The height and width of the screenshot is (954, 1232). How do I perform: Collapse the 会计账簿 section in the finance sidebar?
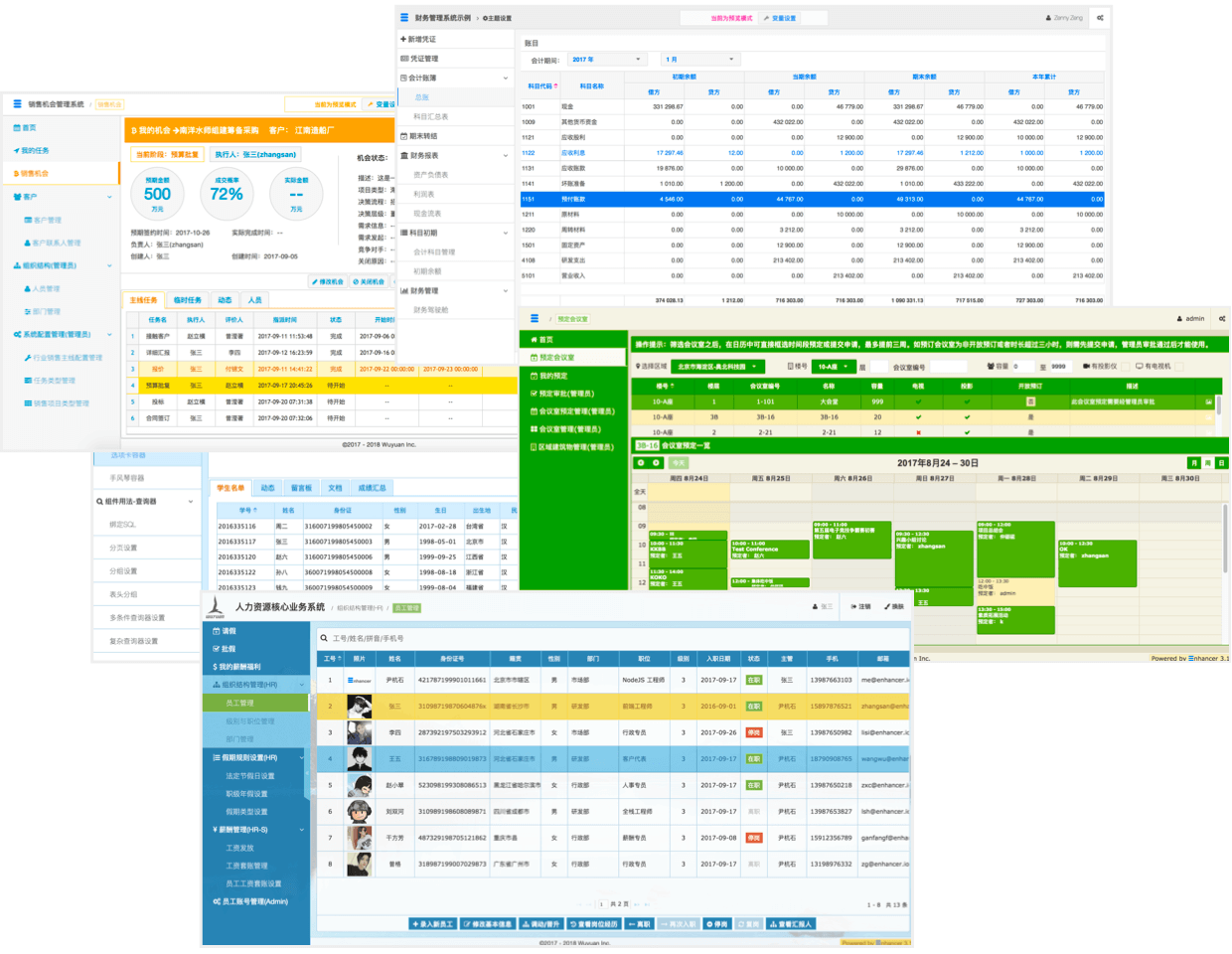pyautogui.click(x=505, y=78)
